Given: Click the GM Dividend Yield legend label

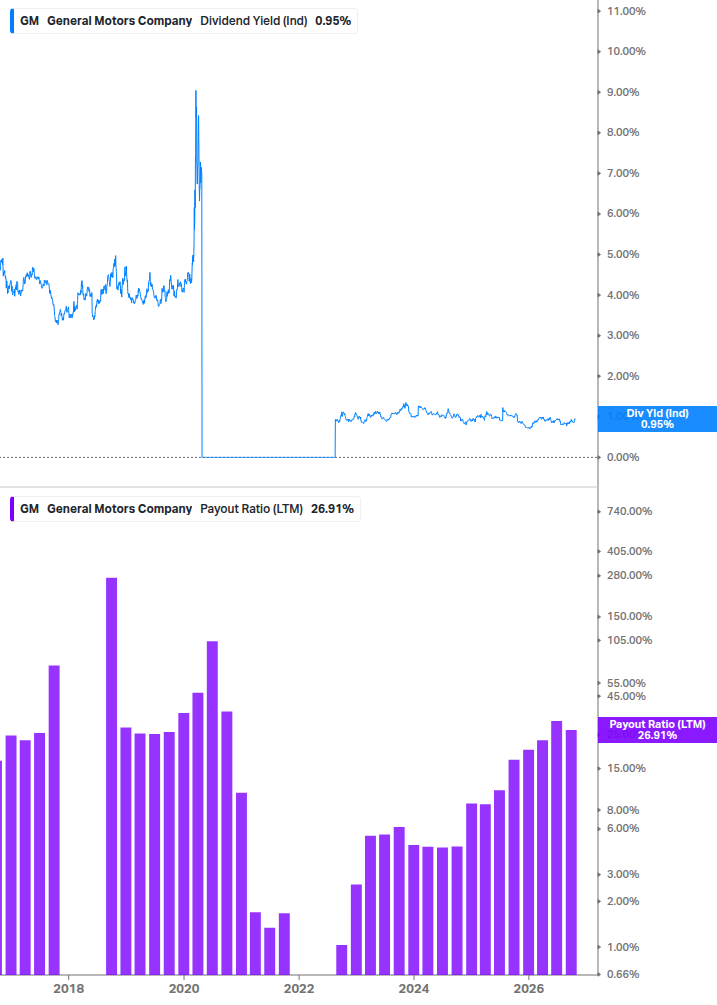Looking at the screenshot, I should coord(185,21).
